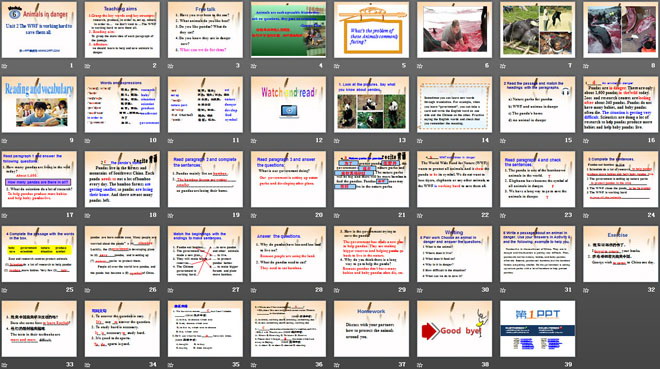Select the '第1PPT' final slide thumbnail
The height and width of the screenshot is (369, 660).
[538, 329]
